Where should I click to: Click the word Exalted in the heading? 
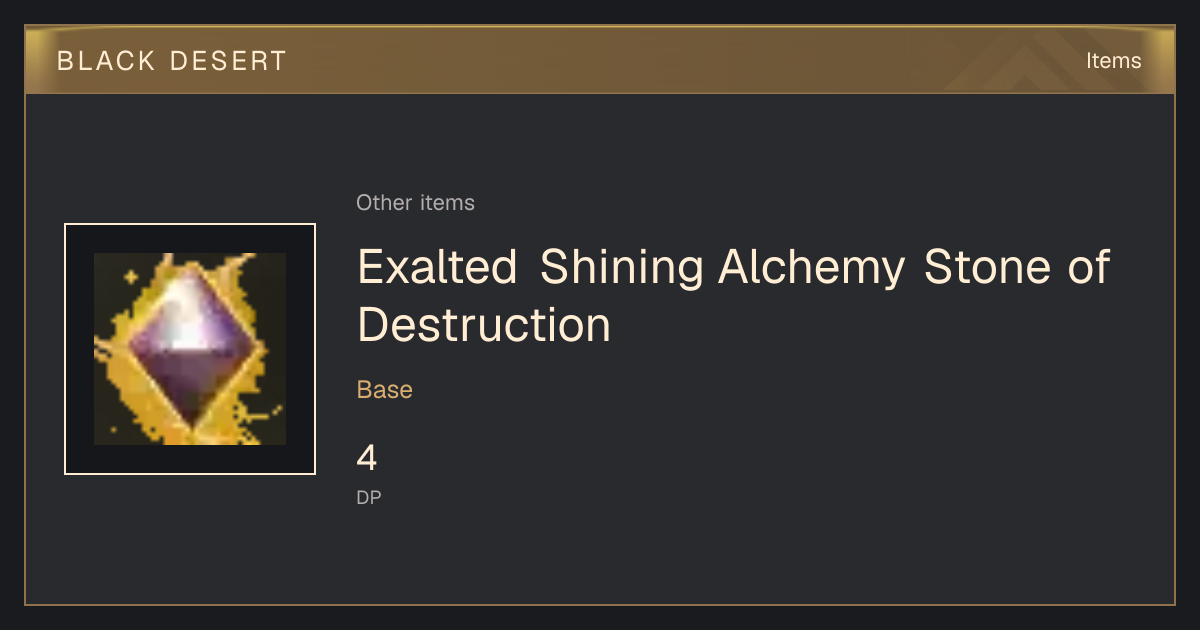pos(437,267)
